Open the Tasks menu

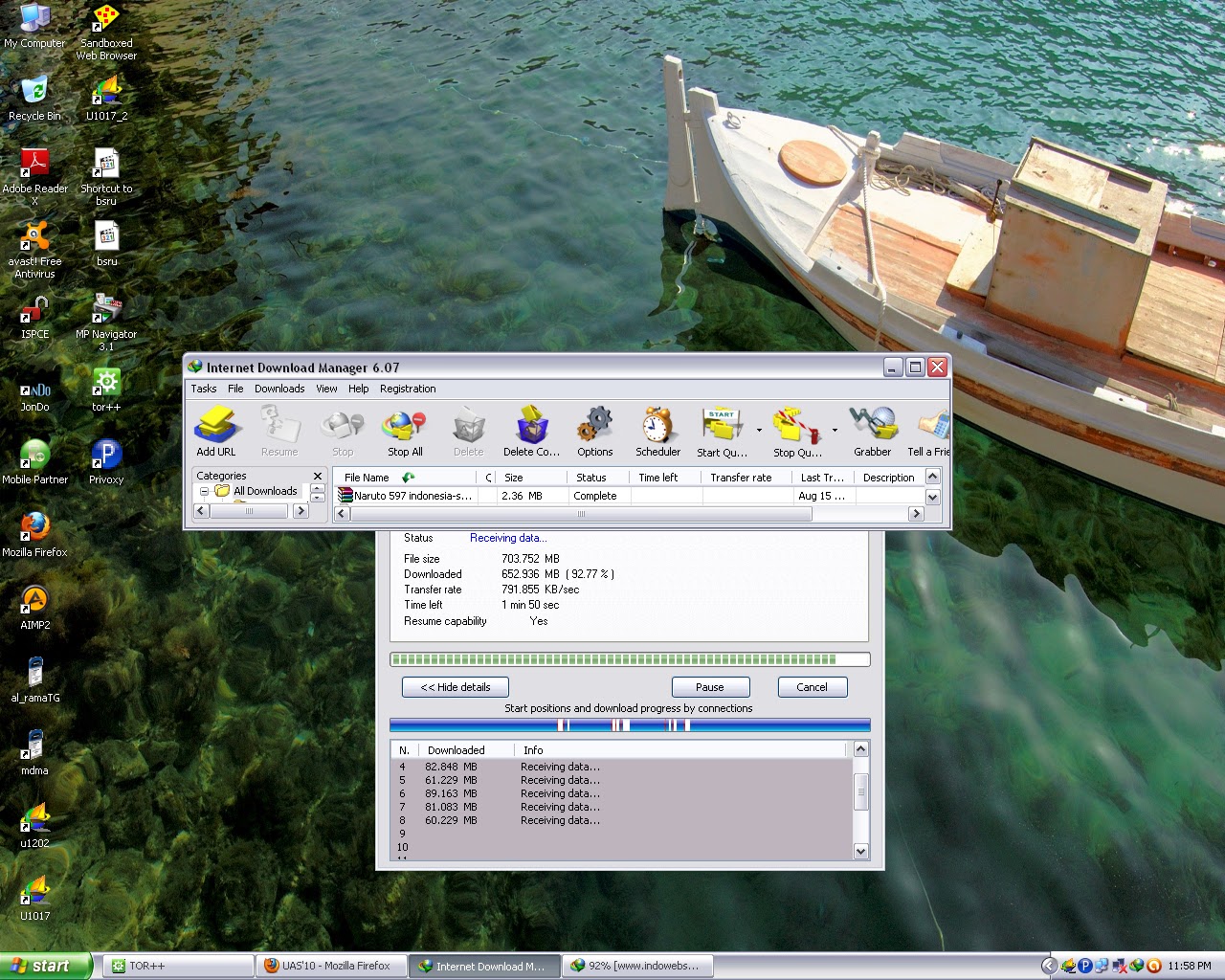[204, 389]
